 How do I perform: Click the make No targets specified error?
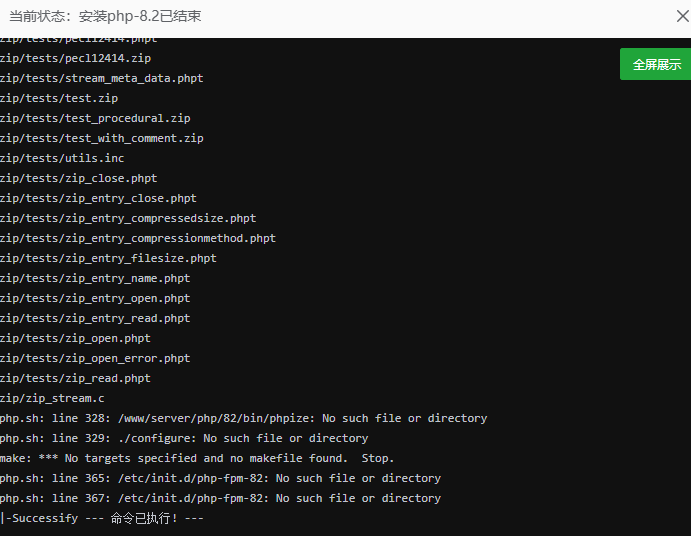pos(197,458)
